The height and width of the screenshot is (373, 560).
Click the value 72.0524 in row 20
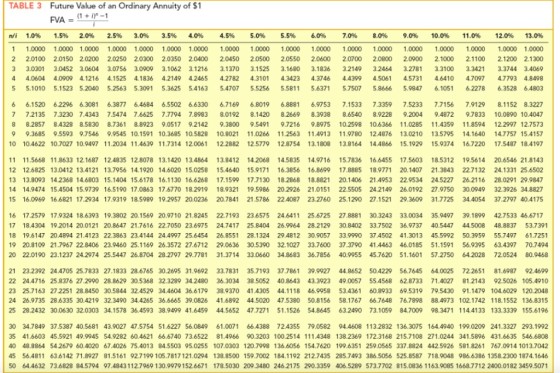506,255
